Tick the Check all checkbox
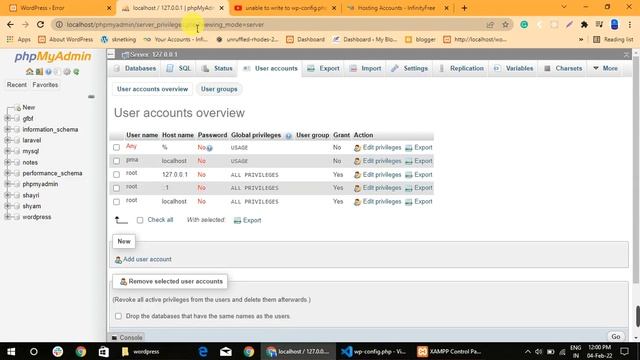This screenshot has height=360, width=640. click(x=140, y=220)
